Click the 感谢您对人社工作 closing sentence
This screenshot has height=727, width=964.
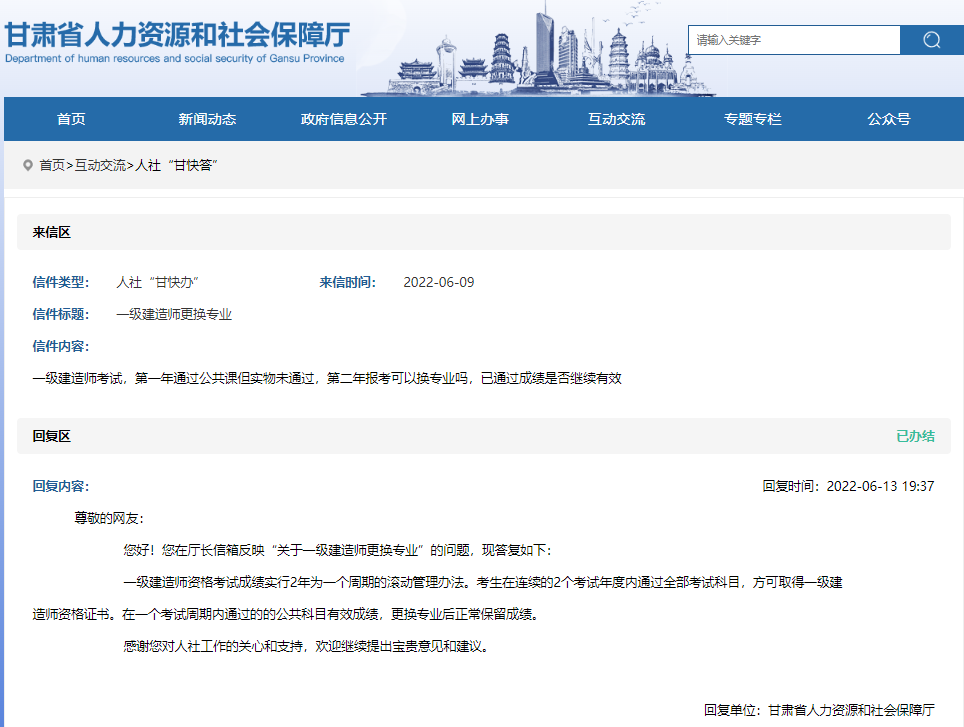point(307,646)
